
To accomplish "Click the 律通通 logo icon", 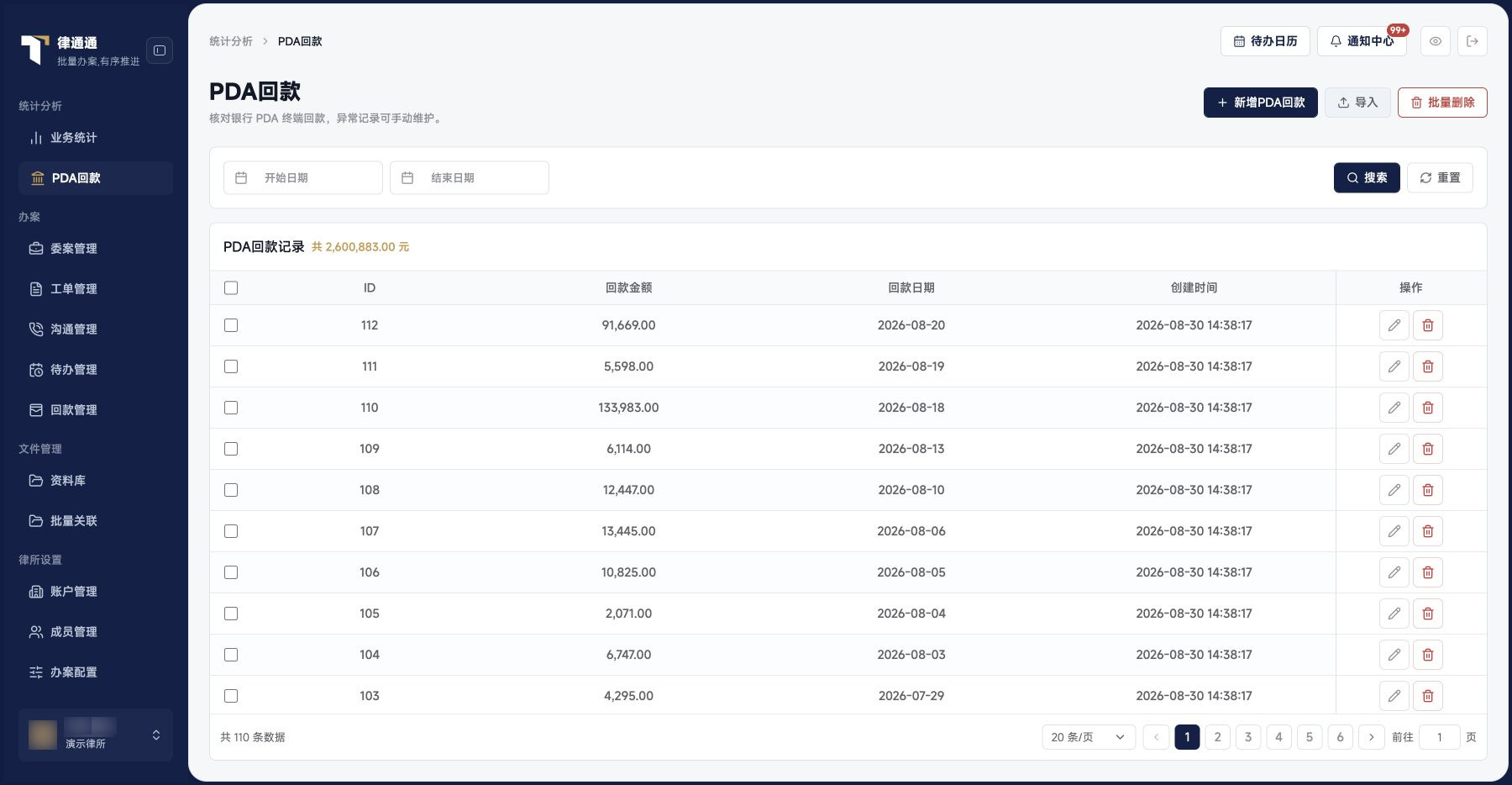I will 34,50.
